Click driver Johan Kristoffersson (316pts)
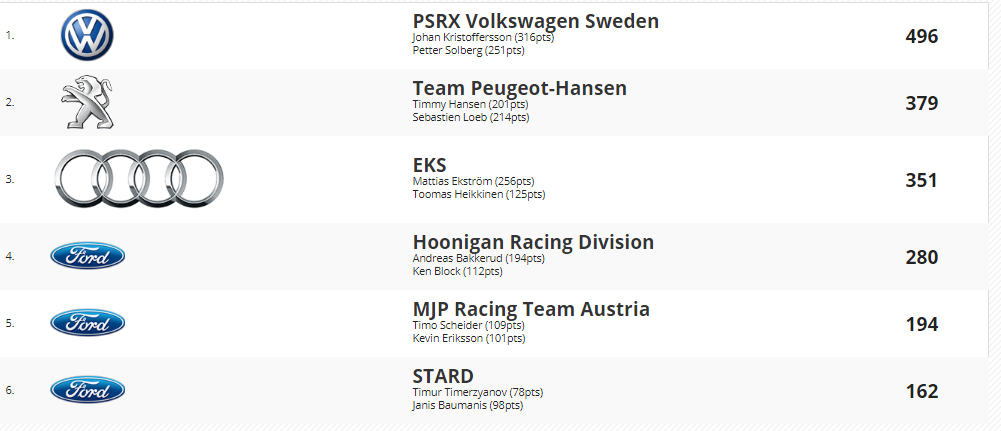The height and width of the screenshot is (431, 1001). coord(483,37)
